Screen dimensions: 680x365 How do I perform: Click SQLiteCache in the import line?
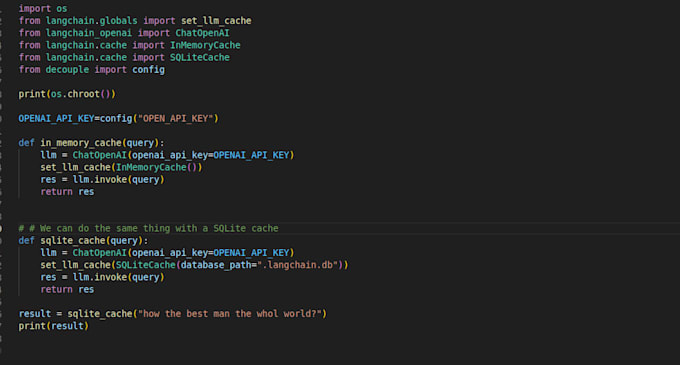click(x=199, y=57)
